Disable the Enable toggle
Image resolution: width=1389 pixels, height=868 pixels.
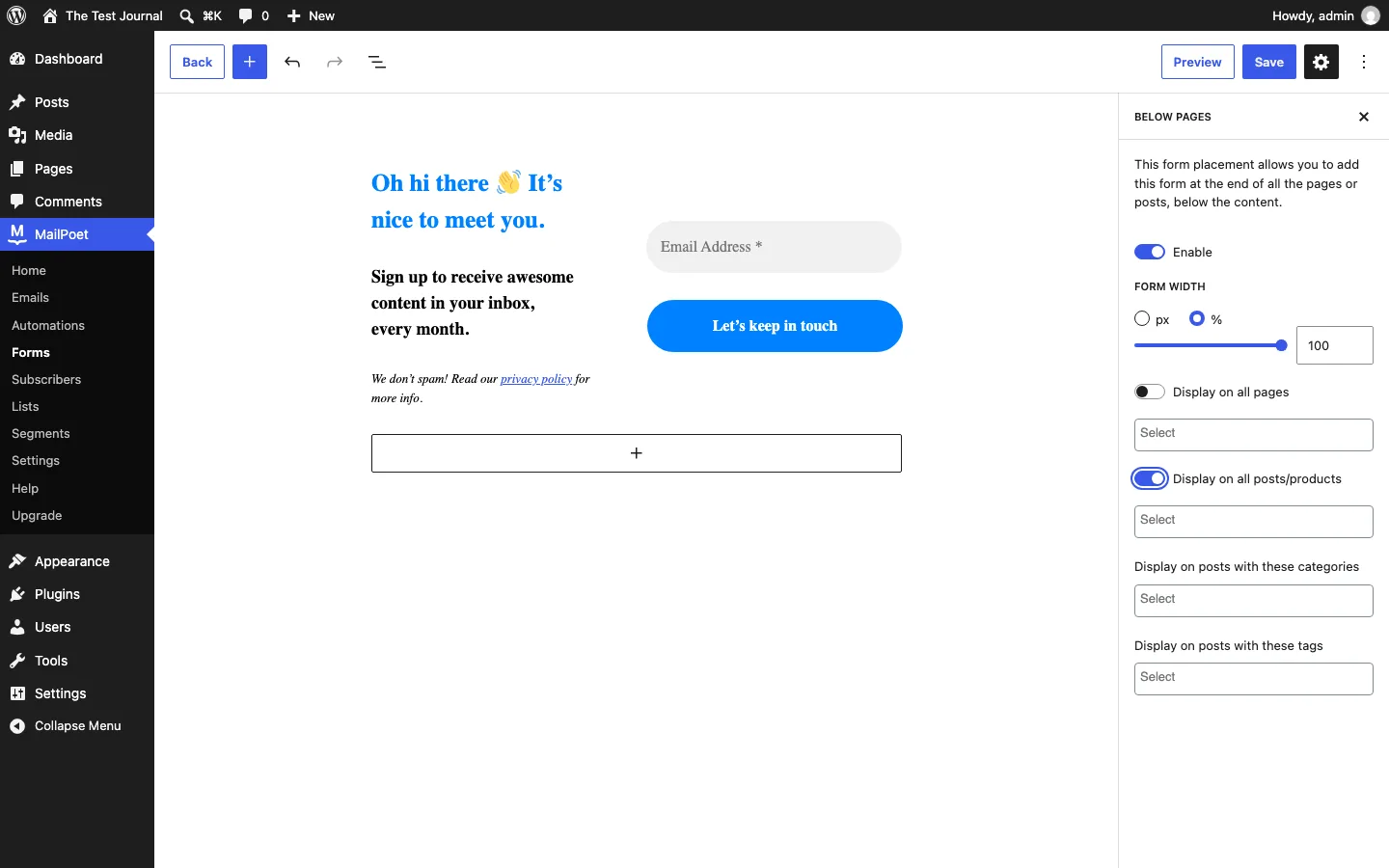pos(1150,252)
